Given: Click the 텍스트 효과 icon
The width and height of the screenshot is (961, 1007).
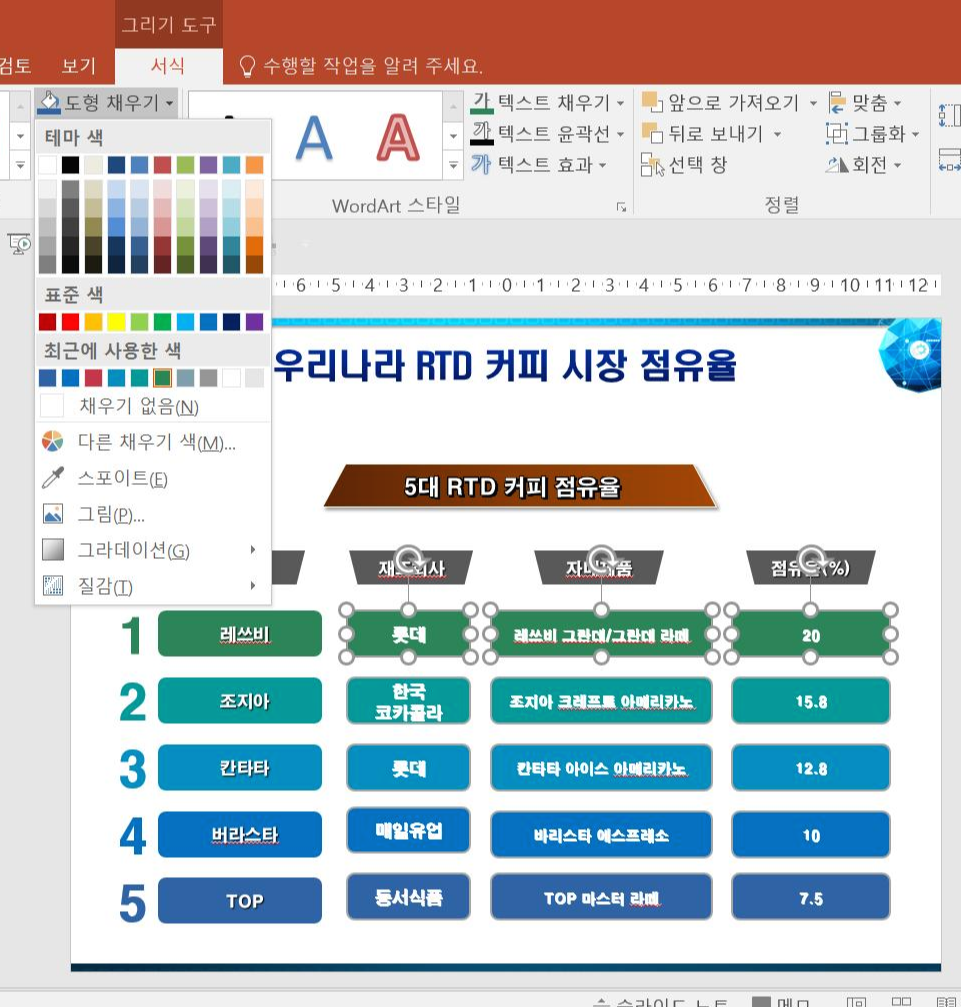Looking at the screenshot, I should click(481, 164).
